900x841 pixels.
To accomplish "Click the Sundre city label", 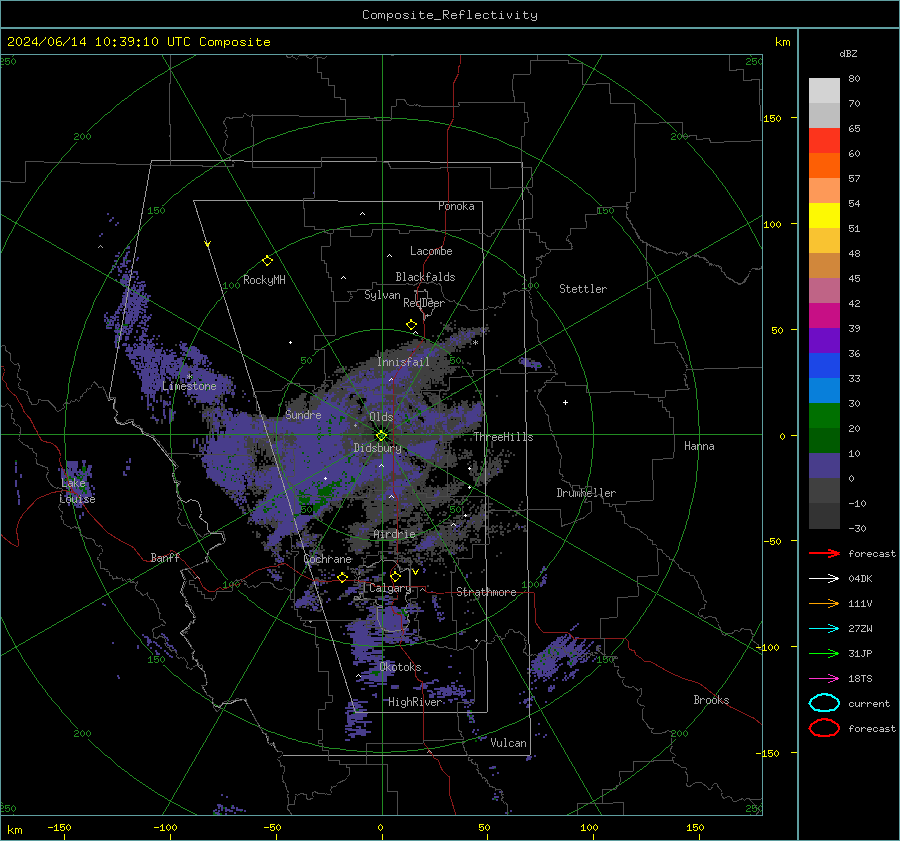I will coord(303,415).
